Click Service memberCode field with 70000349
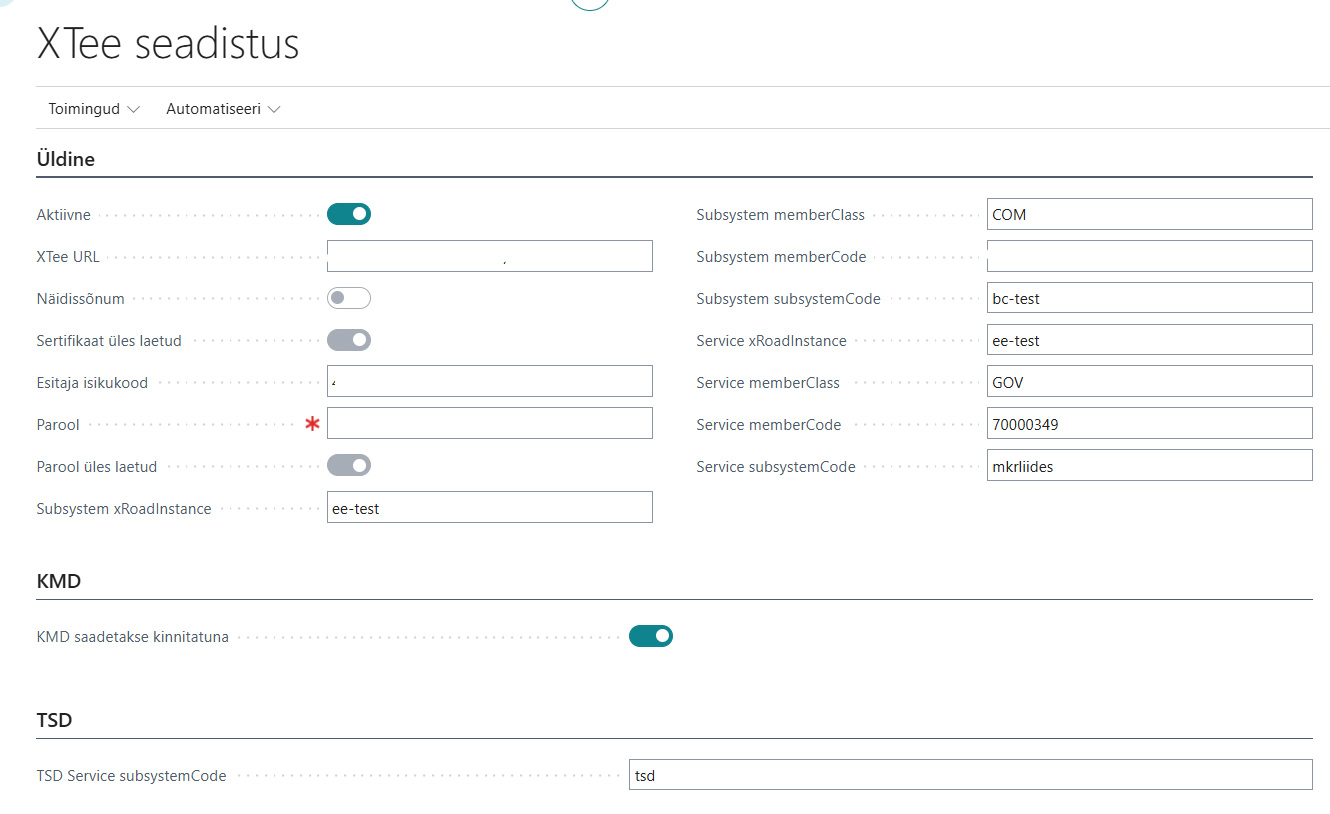 pyautogui.click(x=1148, y=424)
